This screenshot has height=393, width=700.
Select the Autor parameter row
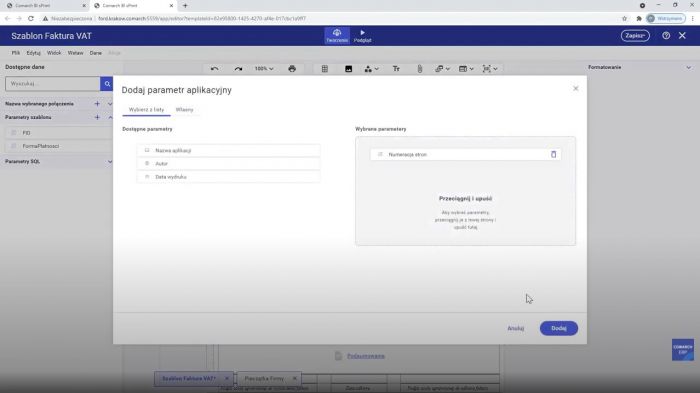pyautogui.click(x=228, y=163)
